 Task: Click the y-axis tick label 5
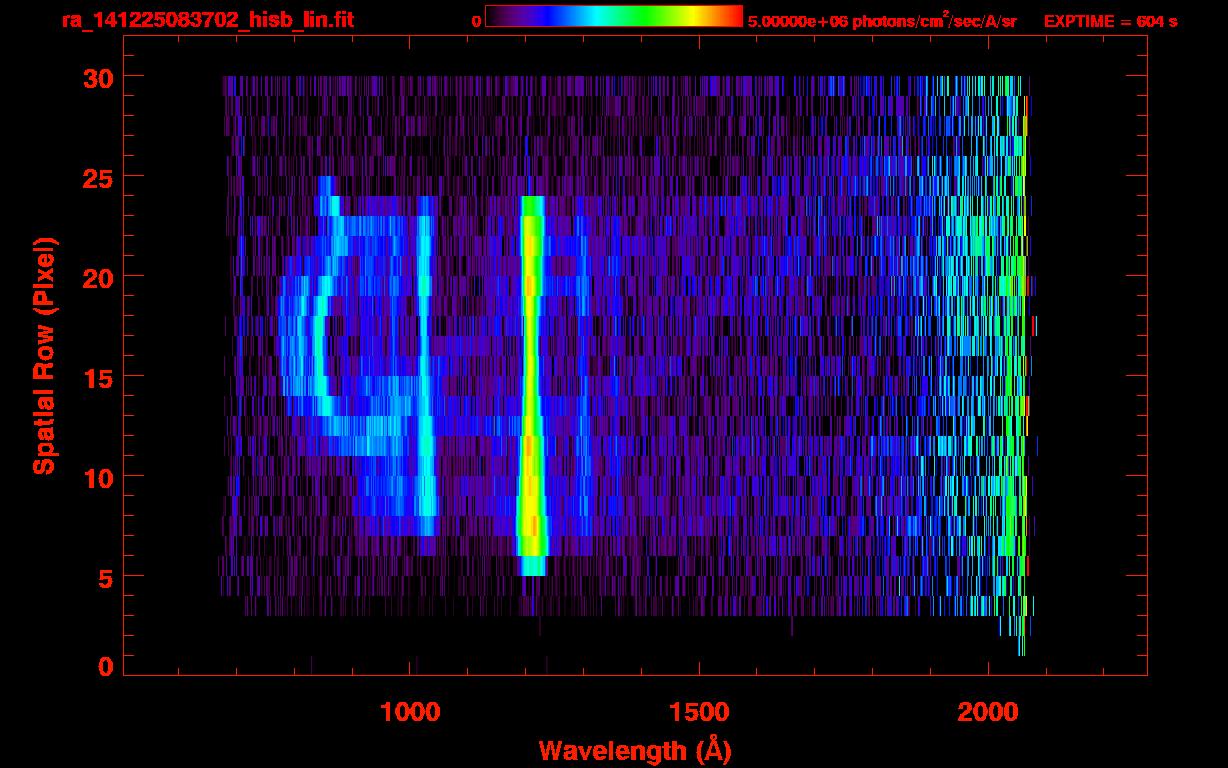click(x=106, y=577)
